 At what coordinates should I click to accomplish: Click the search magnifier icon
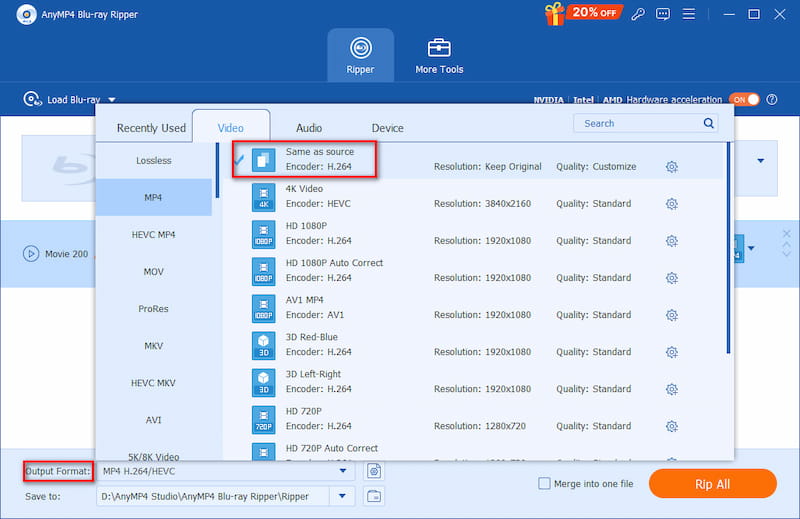point(708,123)
